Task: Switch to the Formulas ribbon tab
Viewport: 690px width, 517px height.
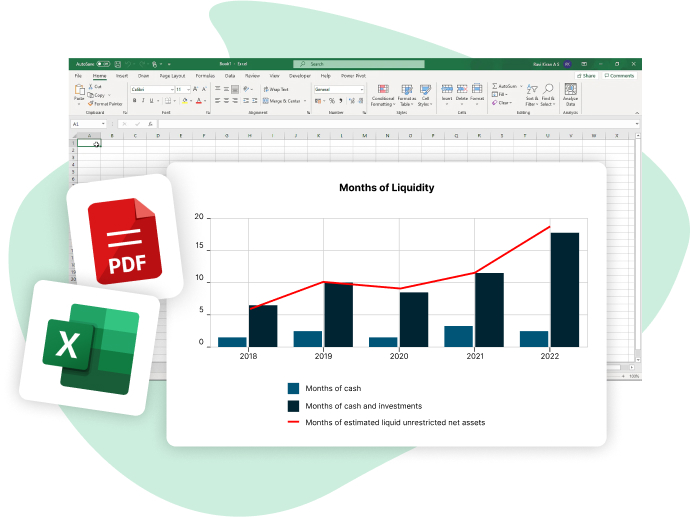Action: (205, 75)
